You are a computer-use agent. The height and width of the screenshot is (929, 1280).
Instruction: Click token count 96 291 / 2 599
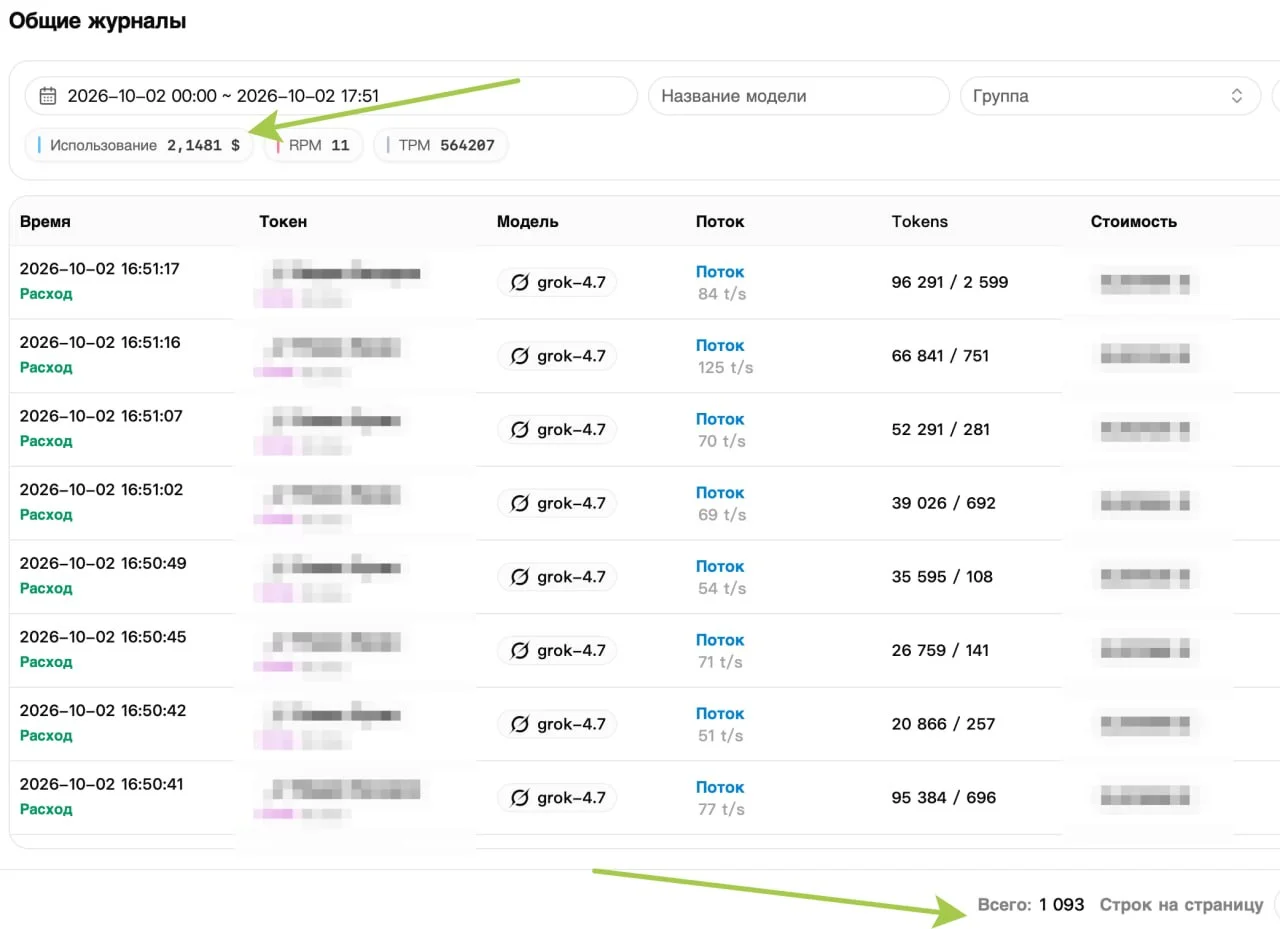949,282
